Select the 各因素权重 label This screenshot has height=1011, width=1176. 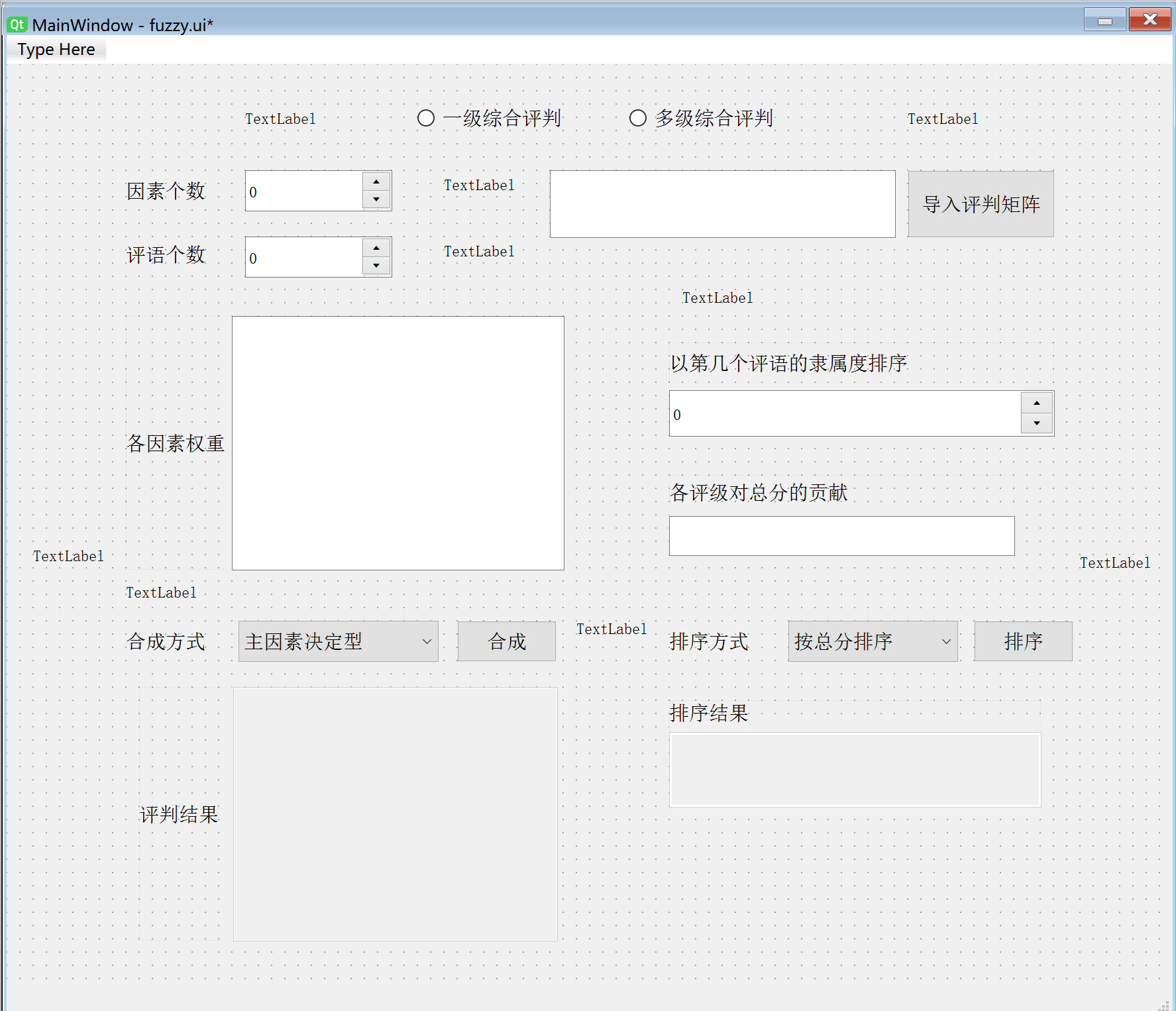pos(176,443)
